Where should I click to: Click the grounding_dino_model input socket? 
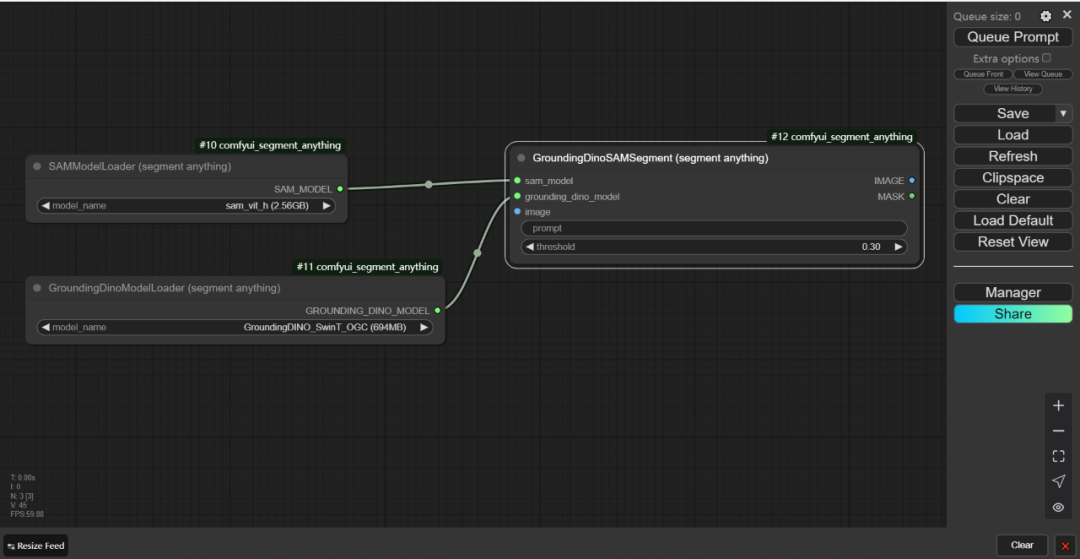coord(517,196)
